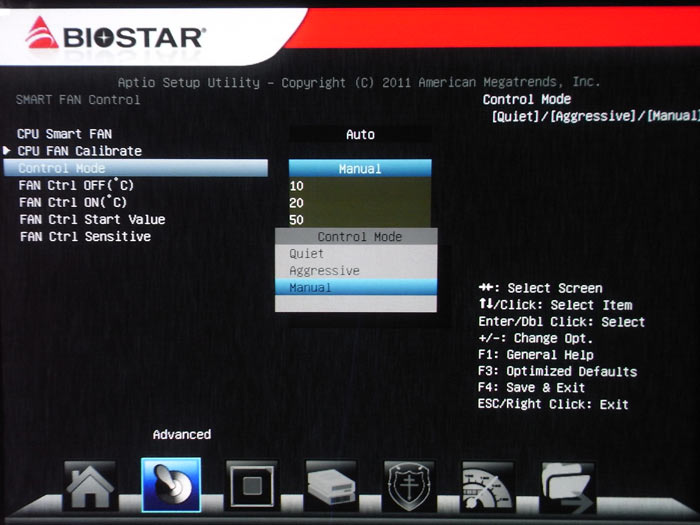Open the Security shield icon

click(410, 487)
